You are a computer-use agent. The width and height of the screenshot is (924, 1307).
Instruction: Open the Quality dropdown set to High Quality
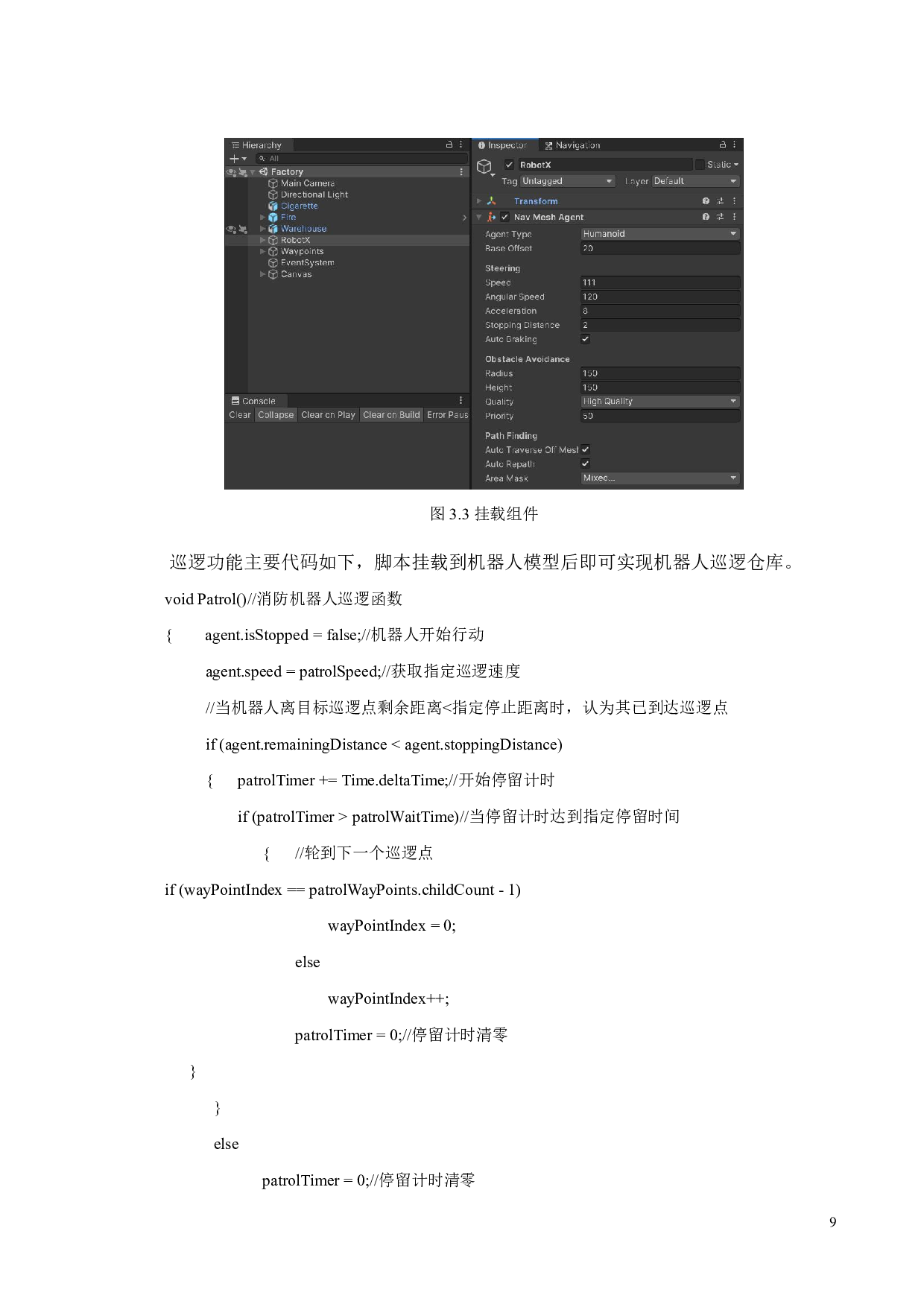point(659,402)
